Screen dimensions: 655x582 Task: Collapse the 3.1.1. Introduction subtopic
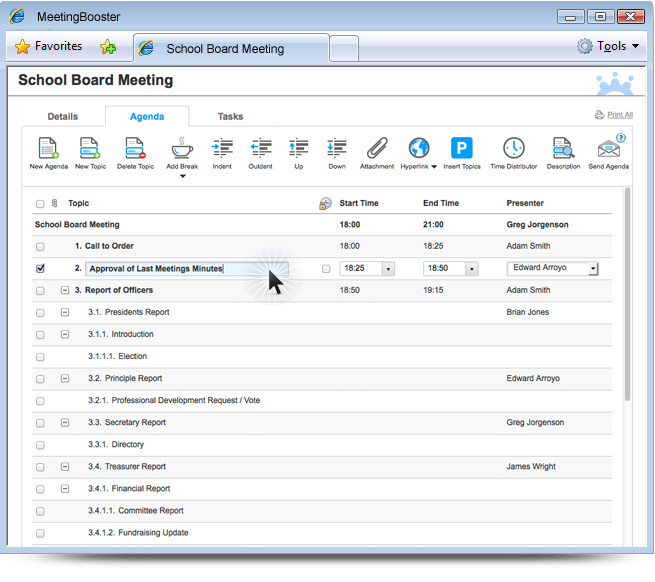point(65,334)
